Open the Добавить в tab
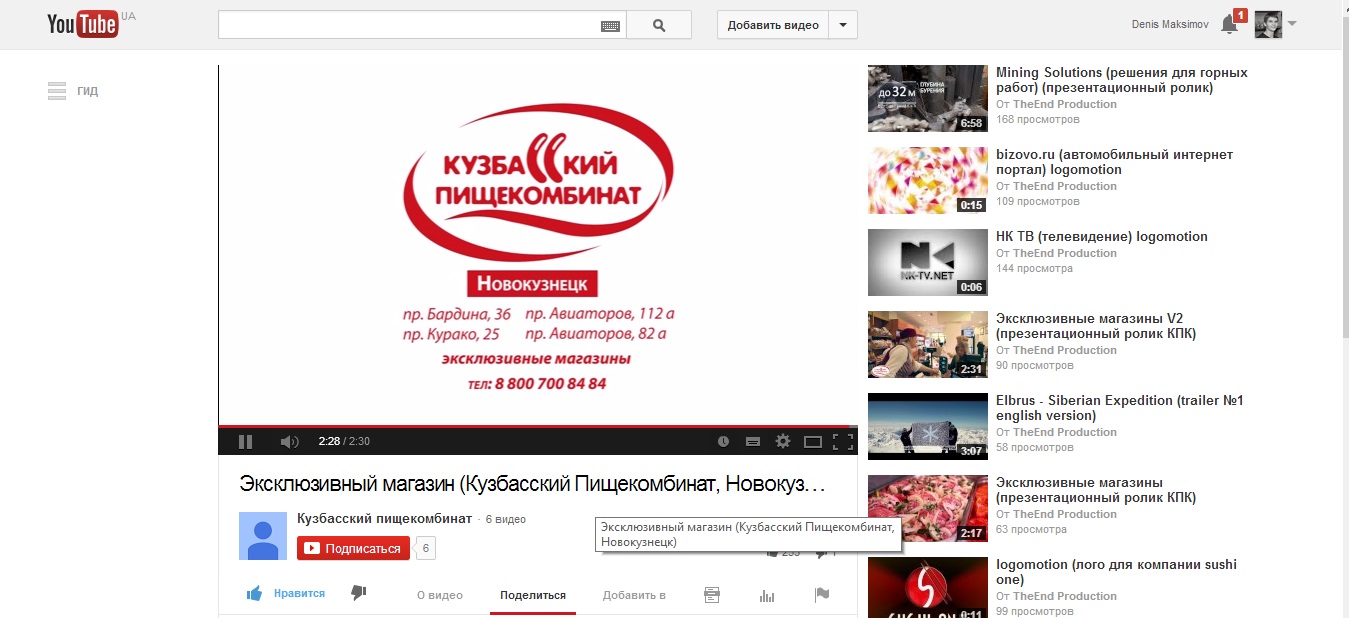The image size is (1349, 618). tap(634, 595)
